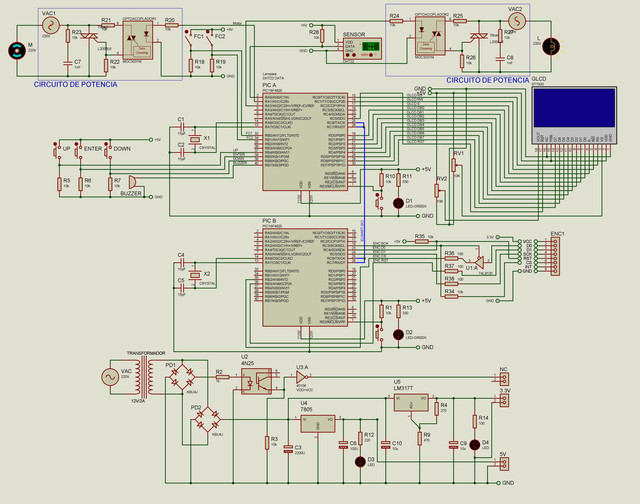
Task: Select capacitor C3
Action: pos(288,449)
